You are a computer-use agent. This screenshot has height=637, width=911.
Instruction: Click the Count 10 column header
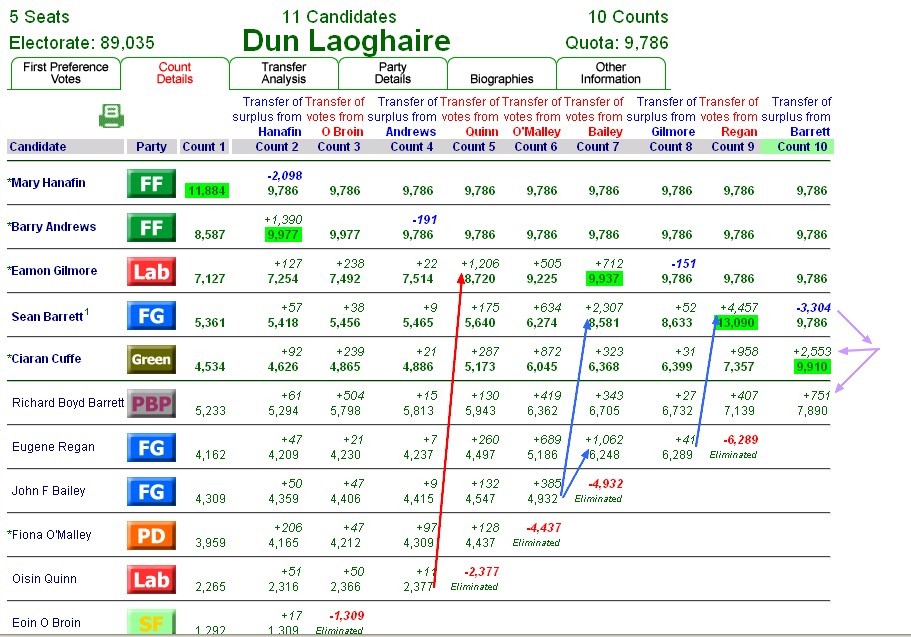[796, 146]
